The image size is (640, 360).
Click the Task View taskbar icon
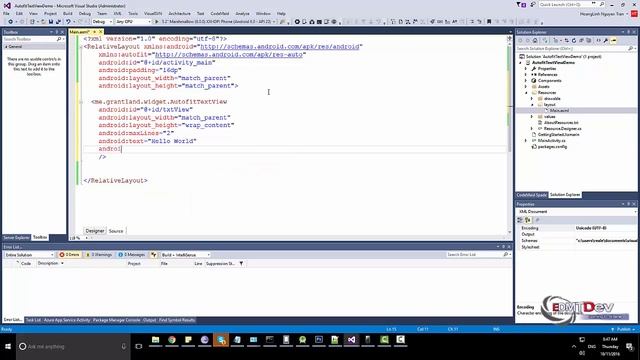pyautogui.click(x=139, y=347)
